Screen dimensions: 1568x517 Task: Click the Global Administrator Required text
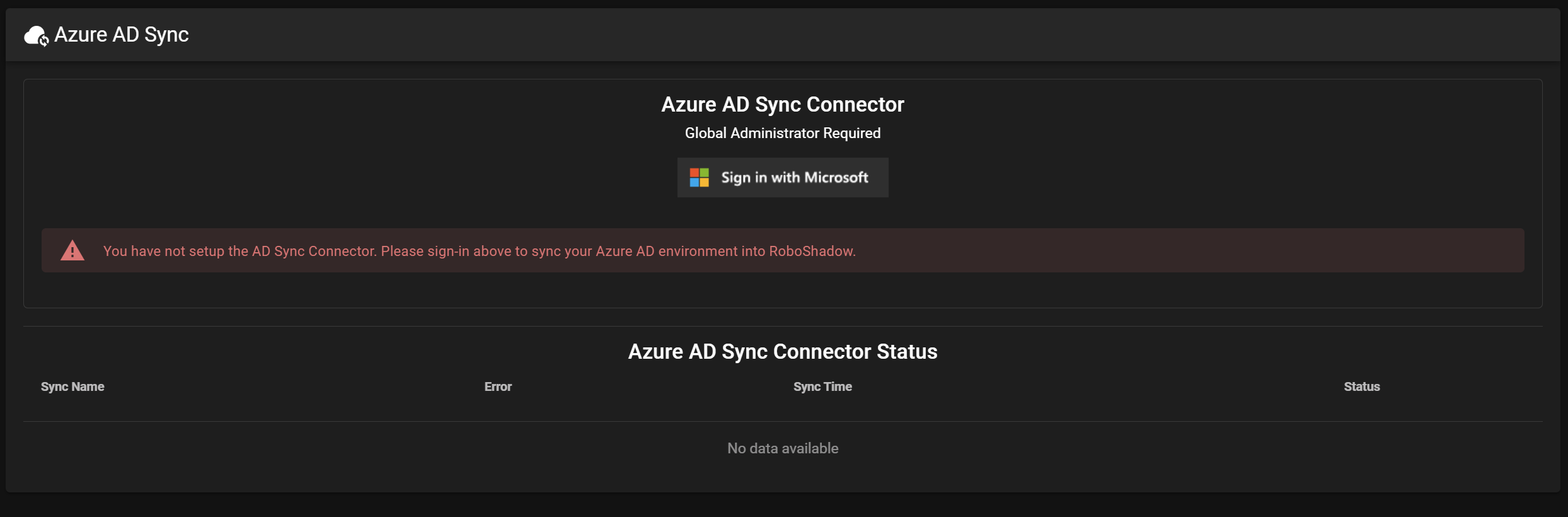(782, 133)
